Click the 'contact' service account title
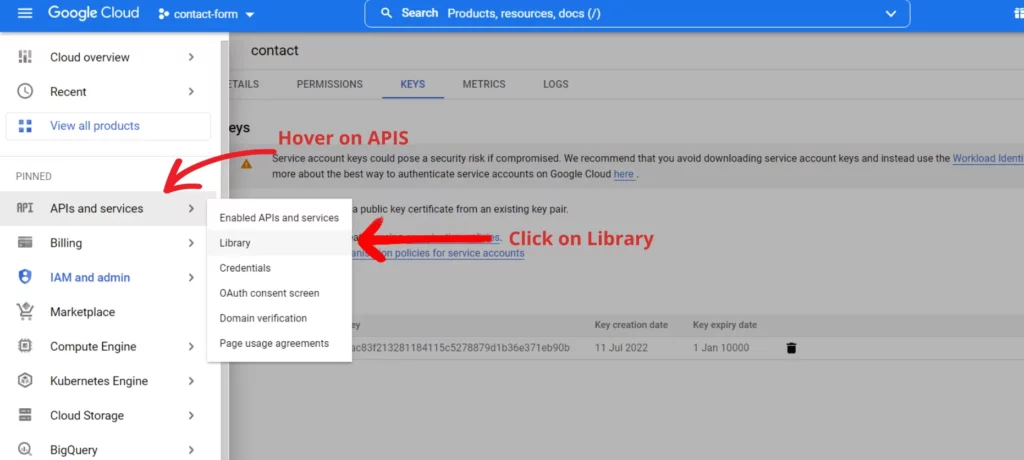Screen dimensions: 1024x460 coord(275,50)
